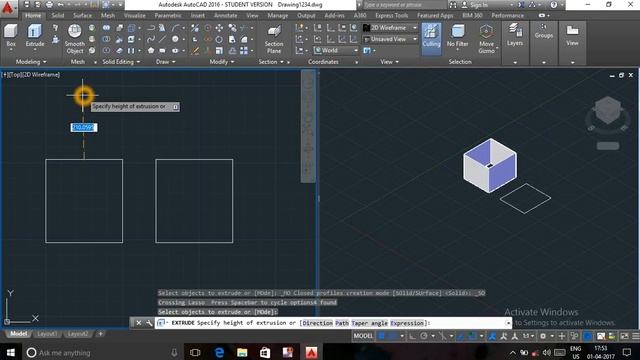This screenshot has height=360, width=640.
Task: Switch to the Annotate ribbon tab
Action: (x=225, y=16)
